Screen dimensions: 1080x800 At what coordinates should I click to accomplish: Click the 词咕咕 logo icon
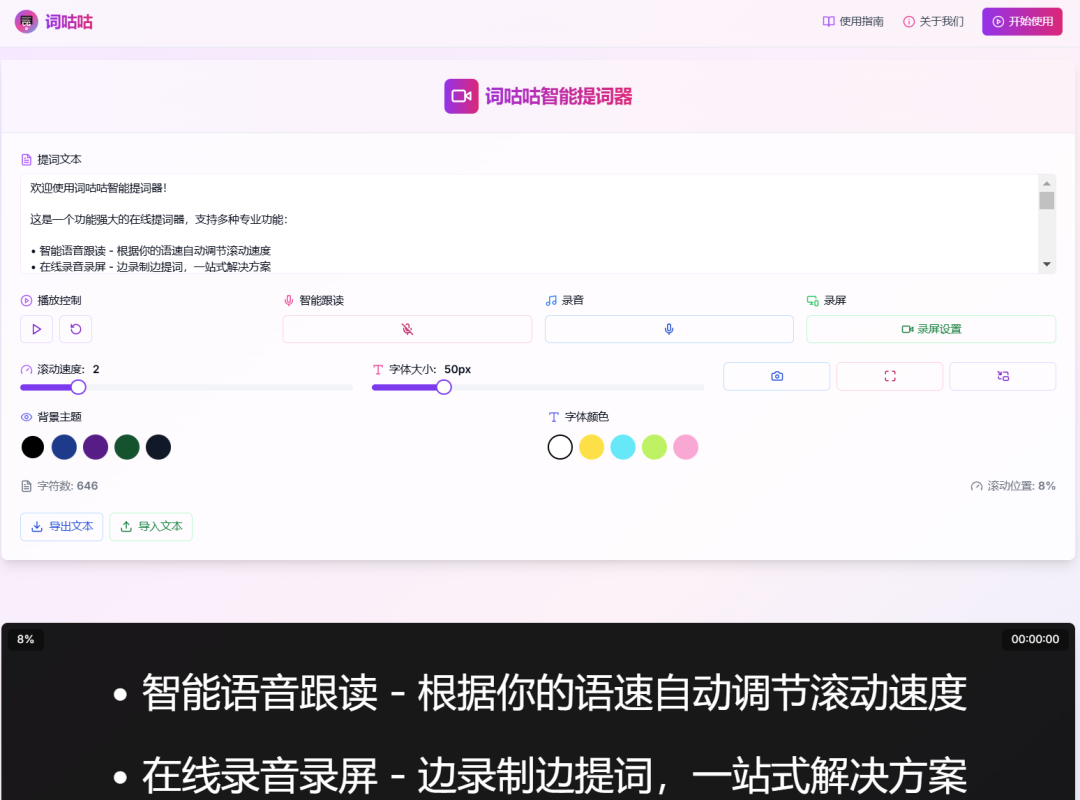(x=24, y=20)
